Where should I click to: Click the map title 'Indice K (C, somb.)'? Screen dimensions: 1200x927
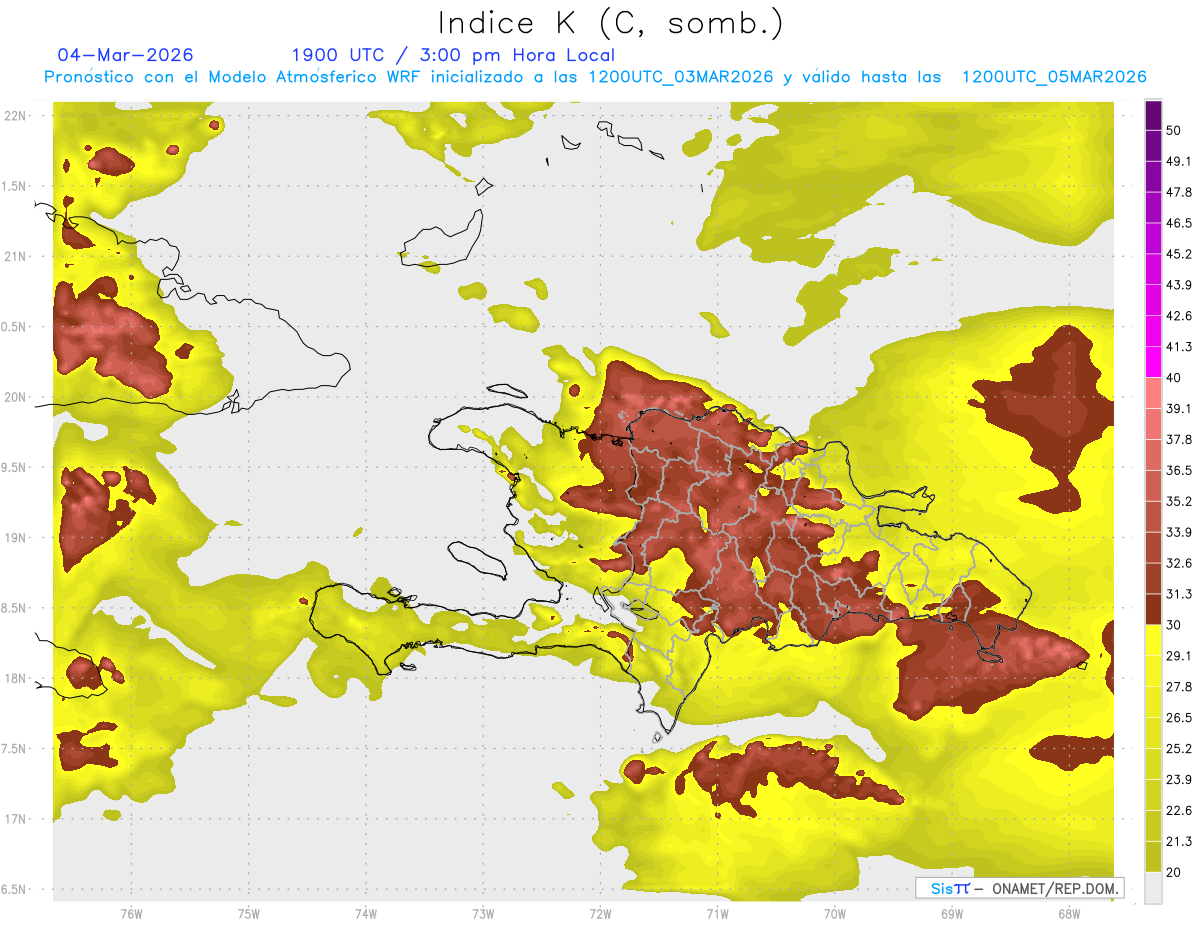pos(611,23)
